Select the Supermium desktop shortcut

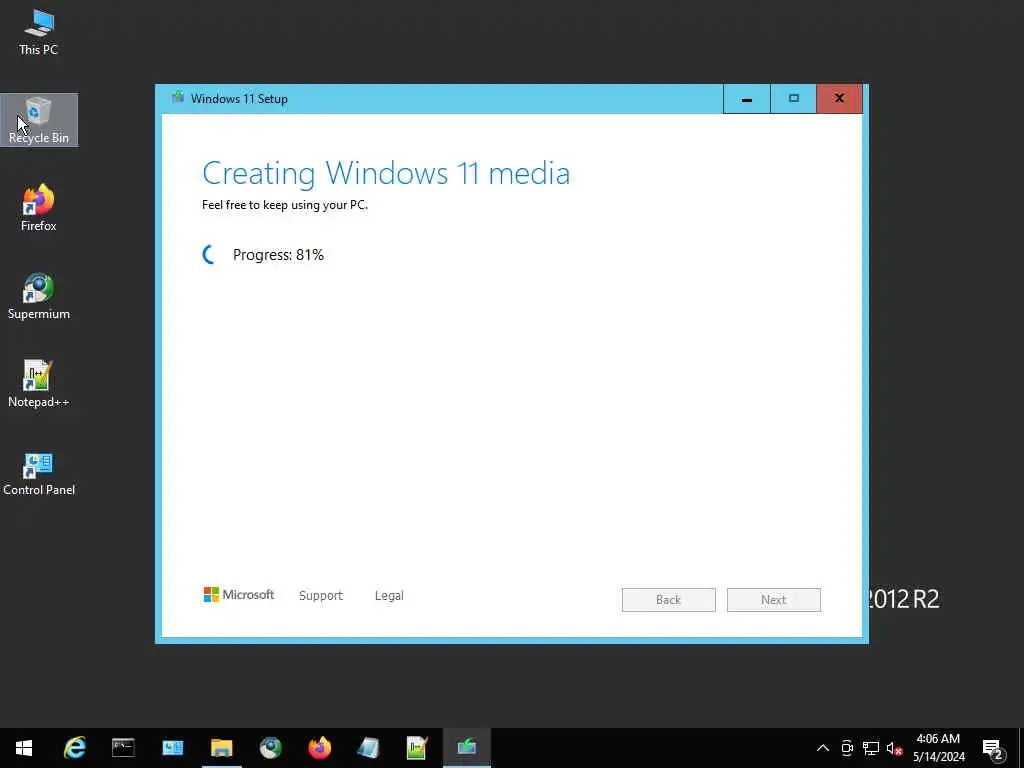pos(39,296)
